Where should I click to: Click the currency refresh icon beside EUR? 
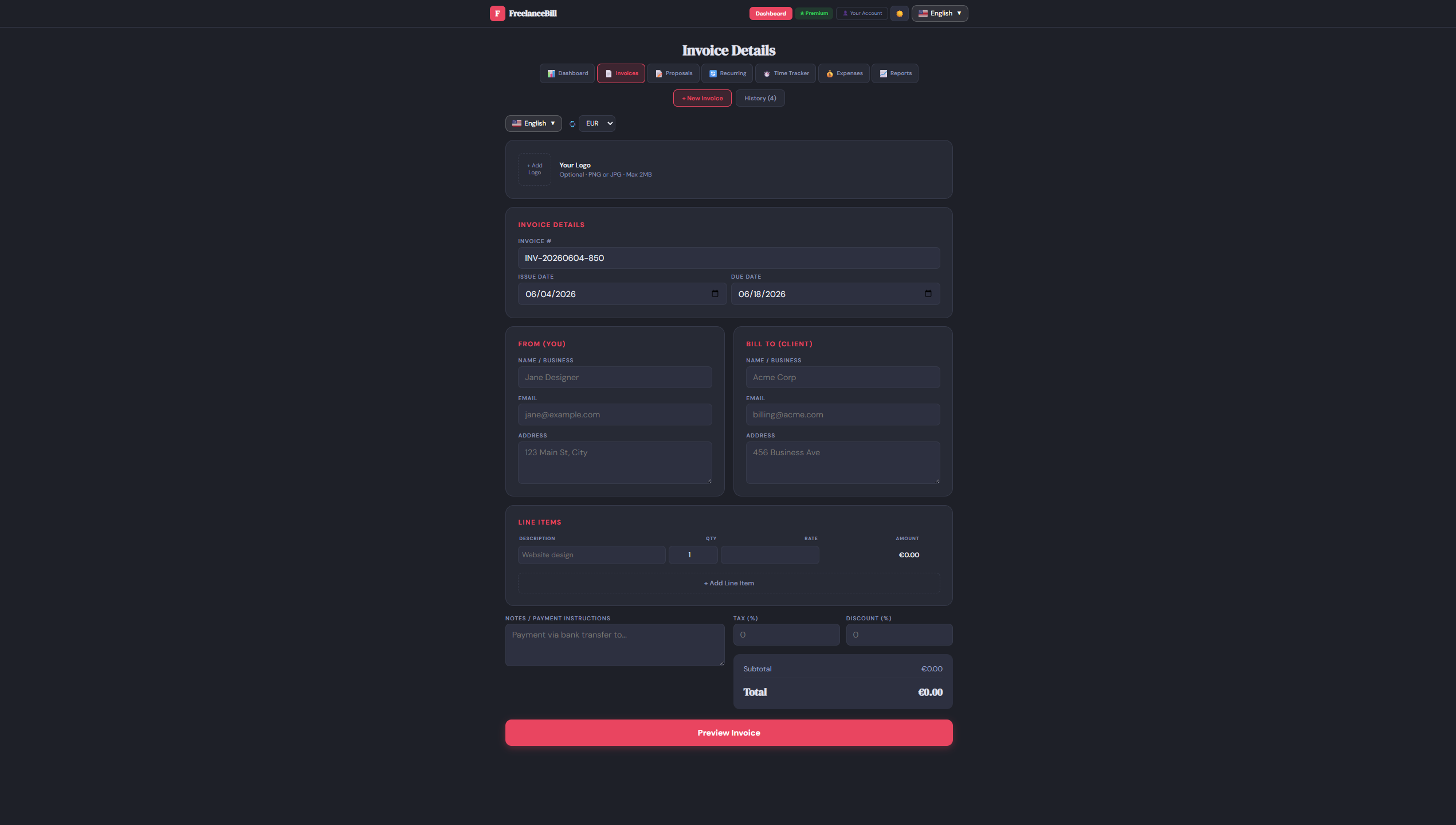pos(572,124)
